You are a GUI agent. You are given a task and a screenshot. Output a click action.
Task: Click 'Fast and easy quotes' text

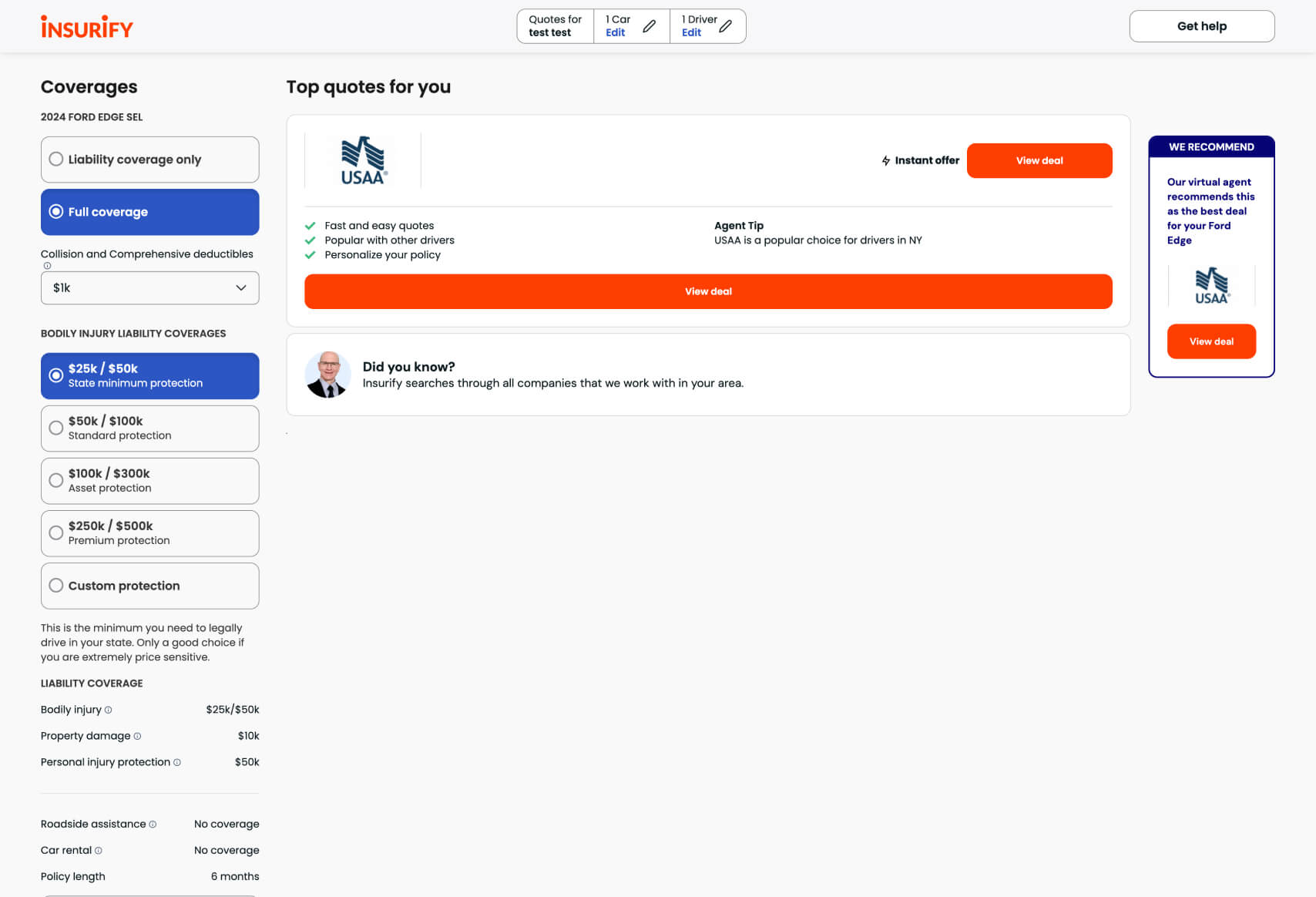(x=379, y=226)
